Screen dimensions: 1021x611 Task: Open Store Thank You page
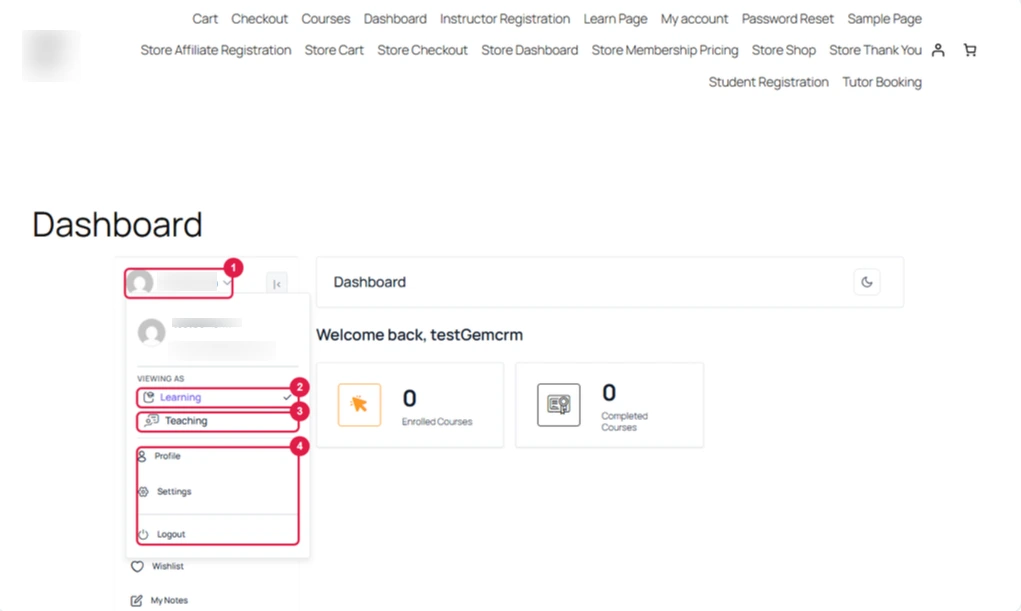[x=875, y=50]
